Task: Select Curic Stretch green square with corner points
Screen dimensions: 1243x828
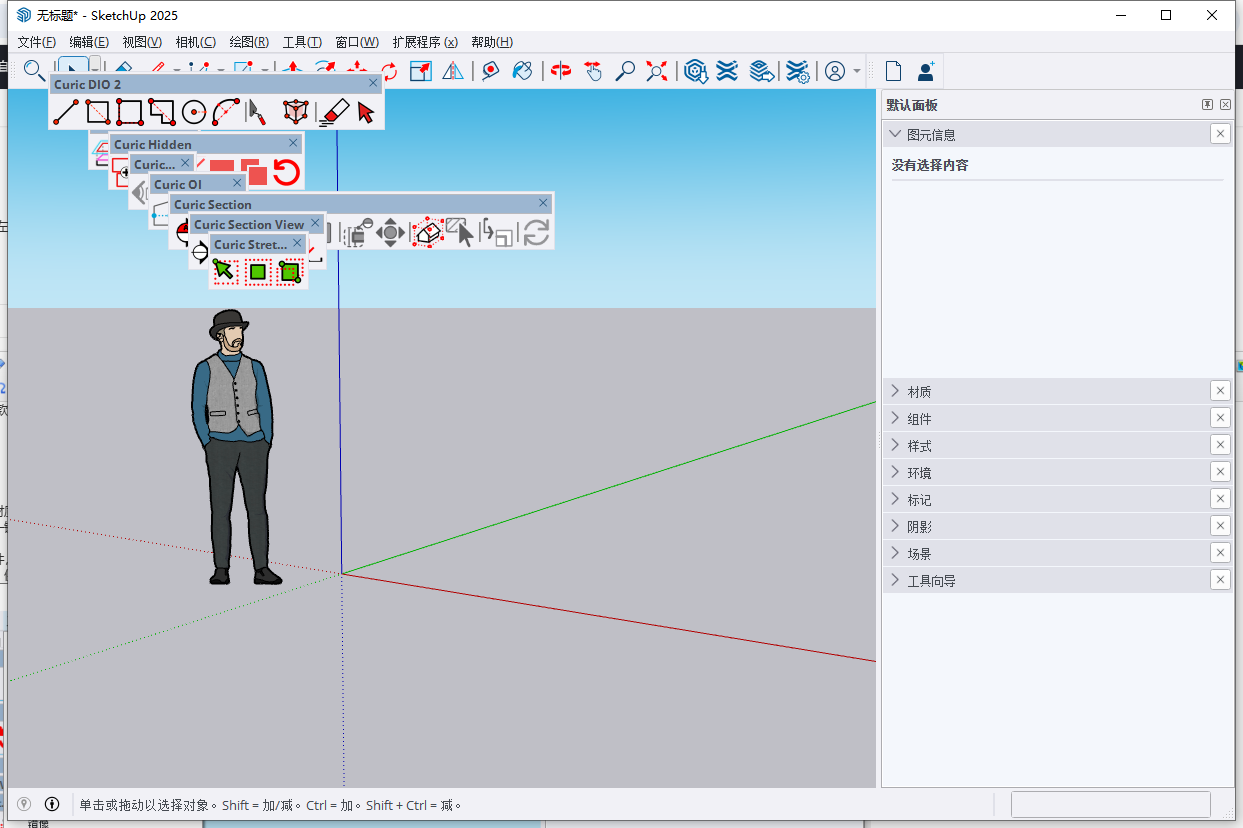Action: point(289,271)
